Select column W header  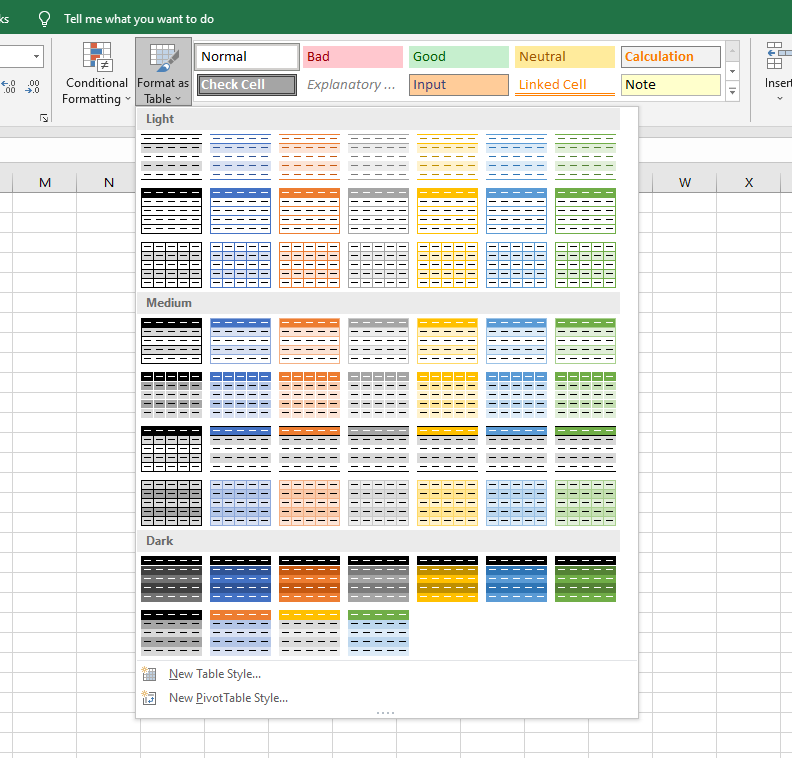click(x=684, y=182)
